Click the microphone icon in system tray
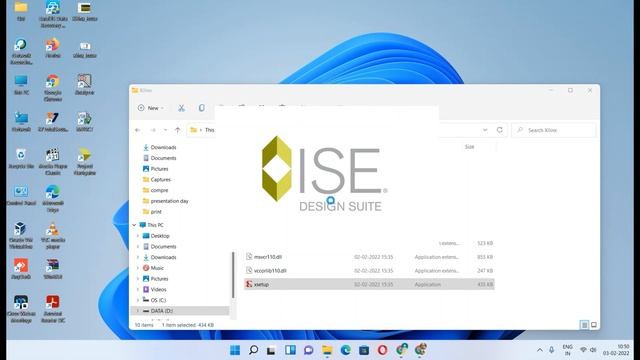 tap(551, 350)
